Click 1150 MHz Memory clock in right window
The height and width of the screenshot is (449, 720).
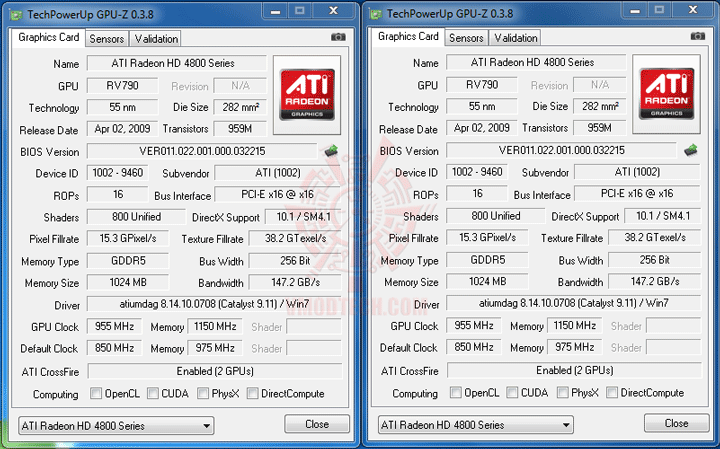574,326
